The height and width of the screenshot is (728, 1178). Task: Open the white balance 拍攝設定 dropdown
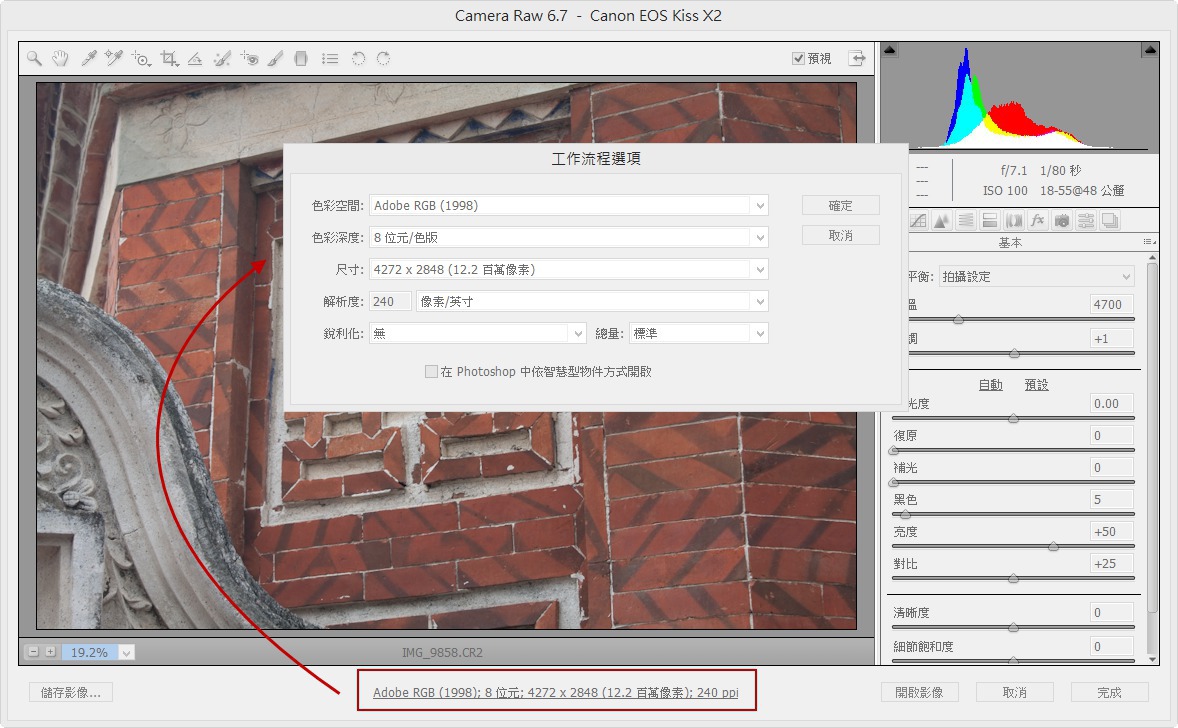point(1036,276)
